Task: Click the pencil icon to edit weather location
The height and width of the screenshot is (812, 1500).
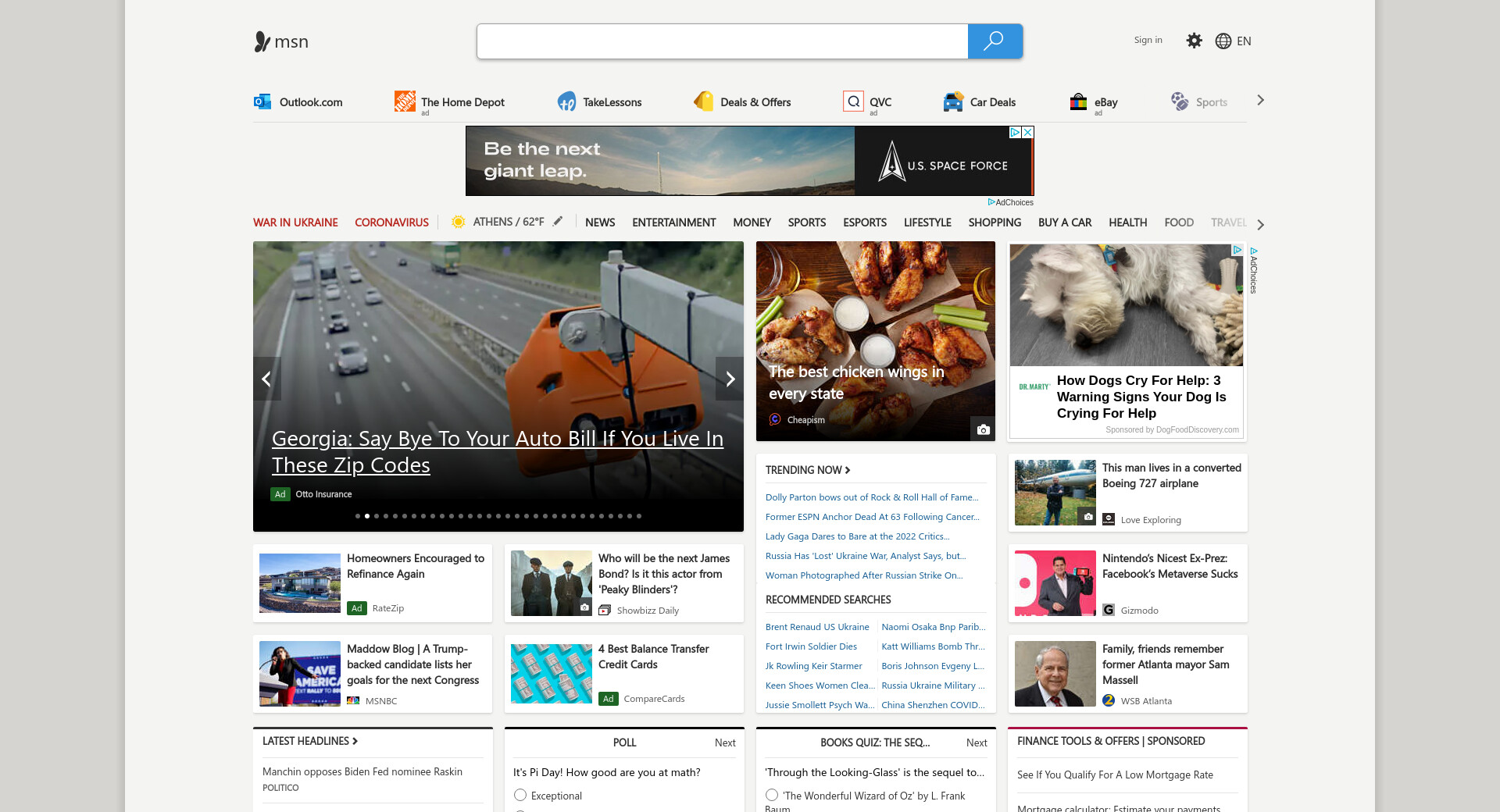Action: [x=558, y=222]
